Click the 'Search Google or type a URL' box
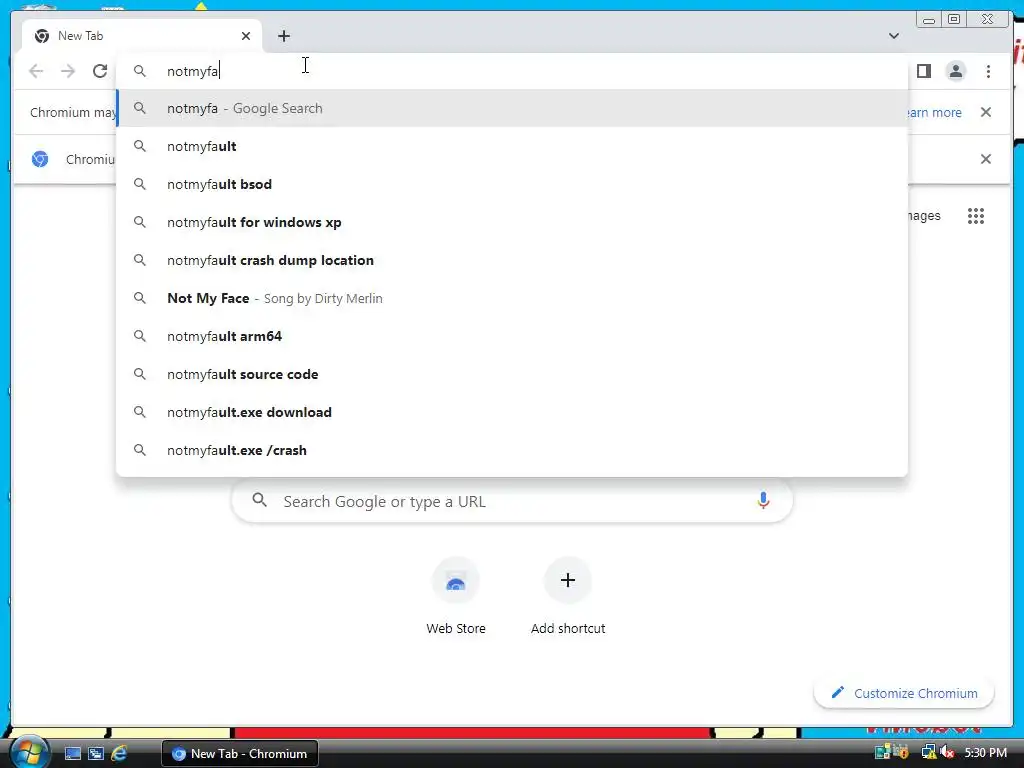The height and width of the screenshot is (768, 1024). (512, 502)
